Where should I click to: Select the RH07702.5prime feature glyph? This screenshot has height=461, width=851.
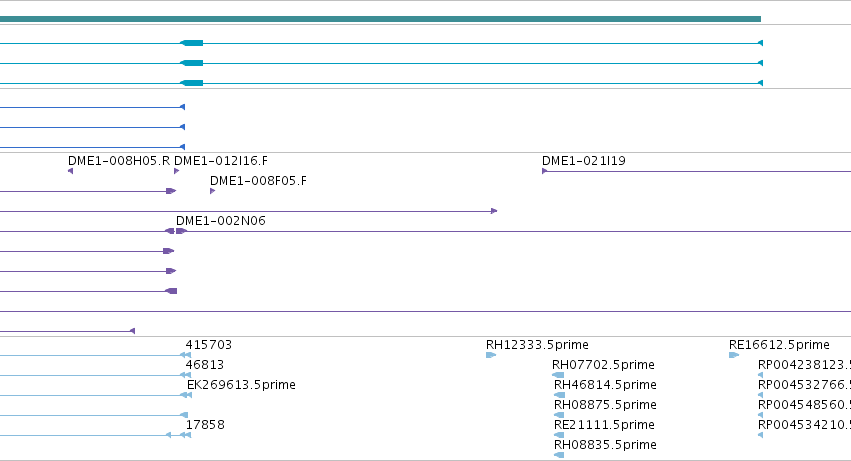(558, 375)
